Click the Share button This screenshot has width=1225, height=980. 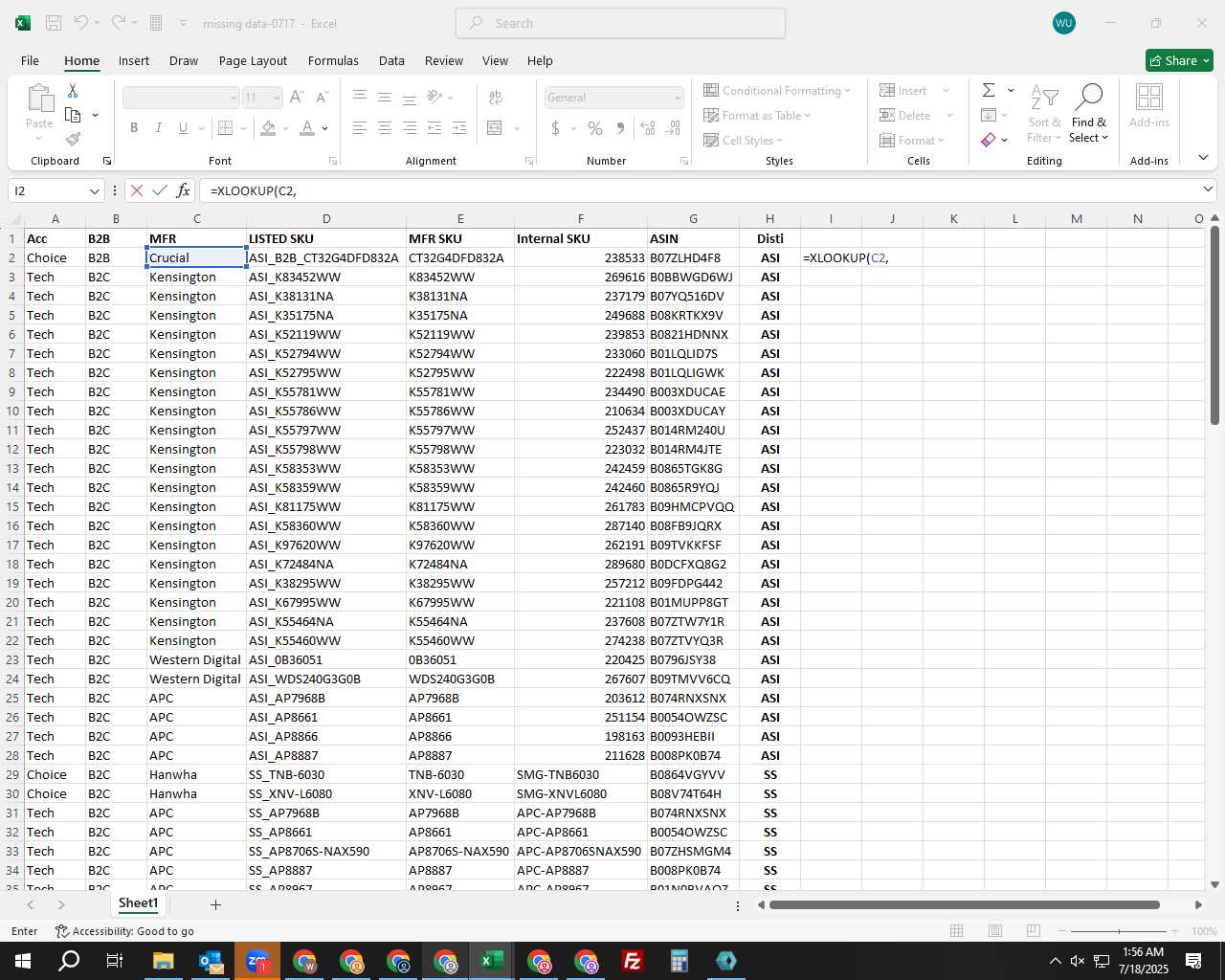coord(1179,60)
